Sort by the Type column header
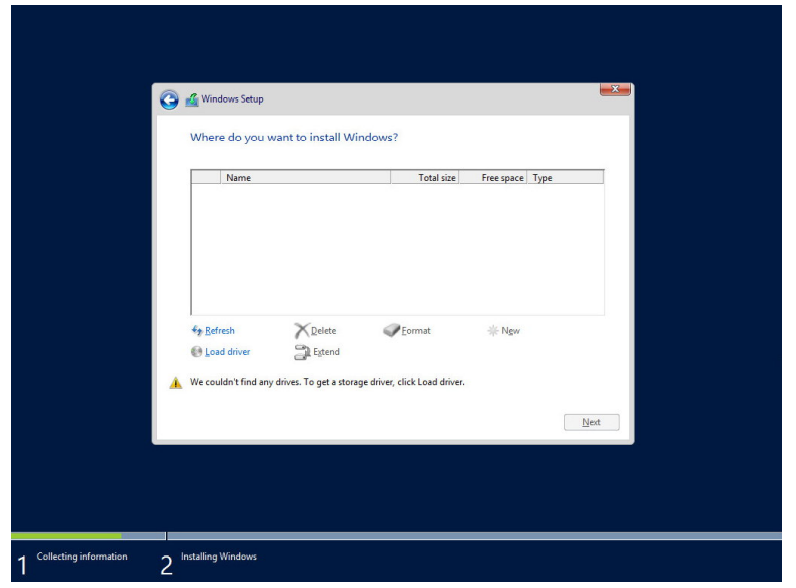The width and height of the screenshot is (796, 588). click(x=565, y=177)
